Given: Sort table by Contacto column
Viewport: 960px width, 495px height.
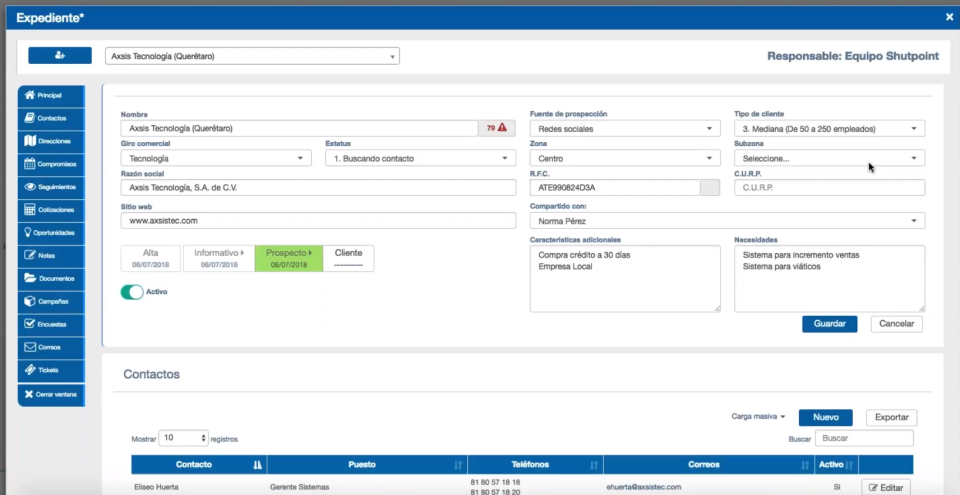Looking at the screenshot, I should pos(199,464).
